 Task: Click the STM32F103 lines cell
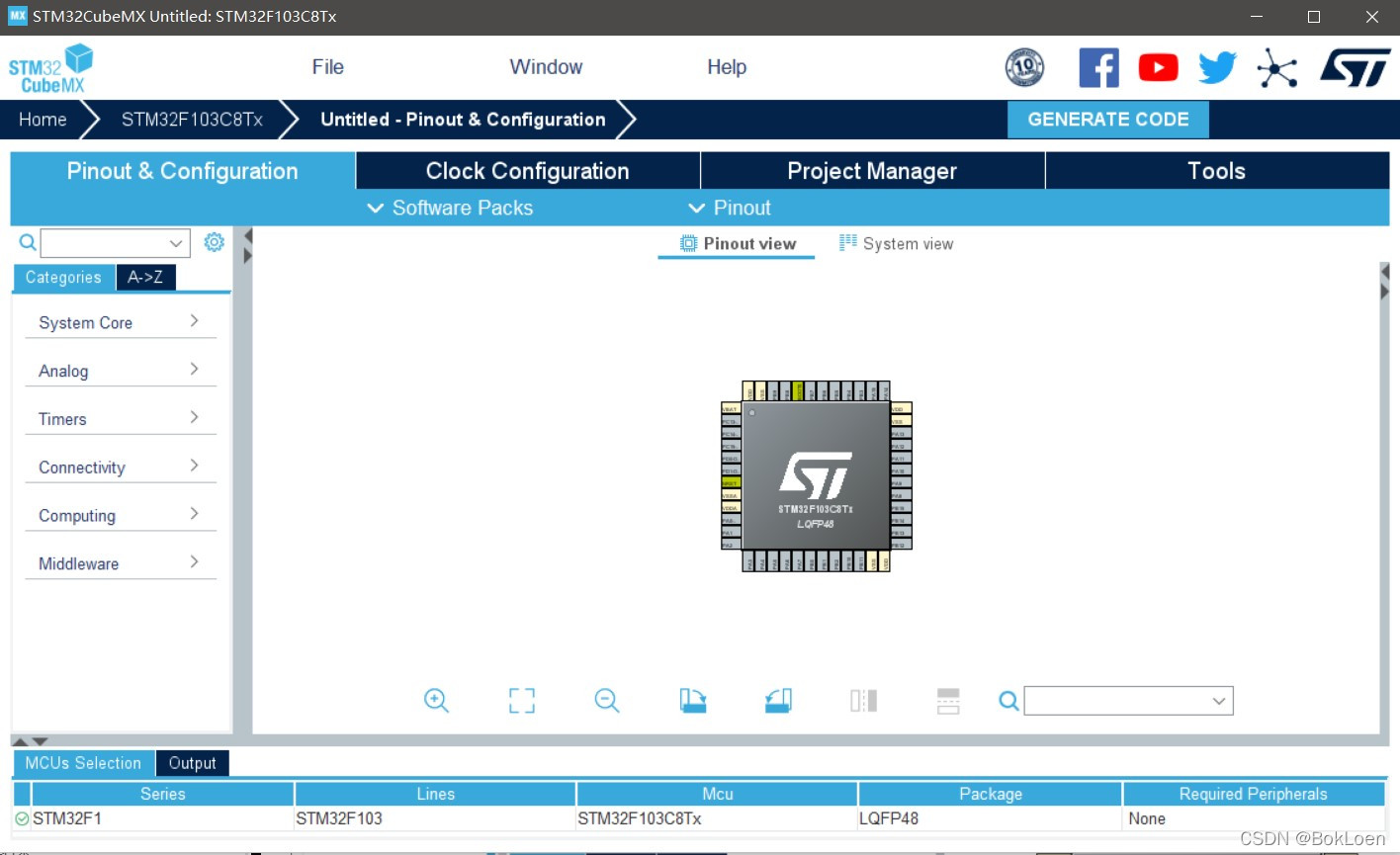coord(435,818)
